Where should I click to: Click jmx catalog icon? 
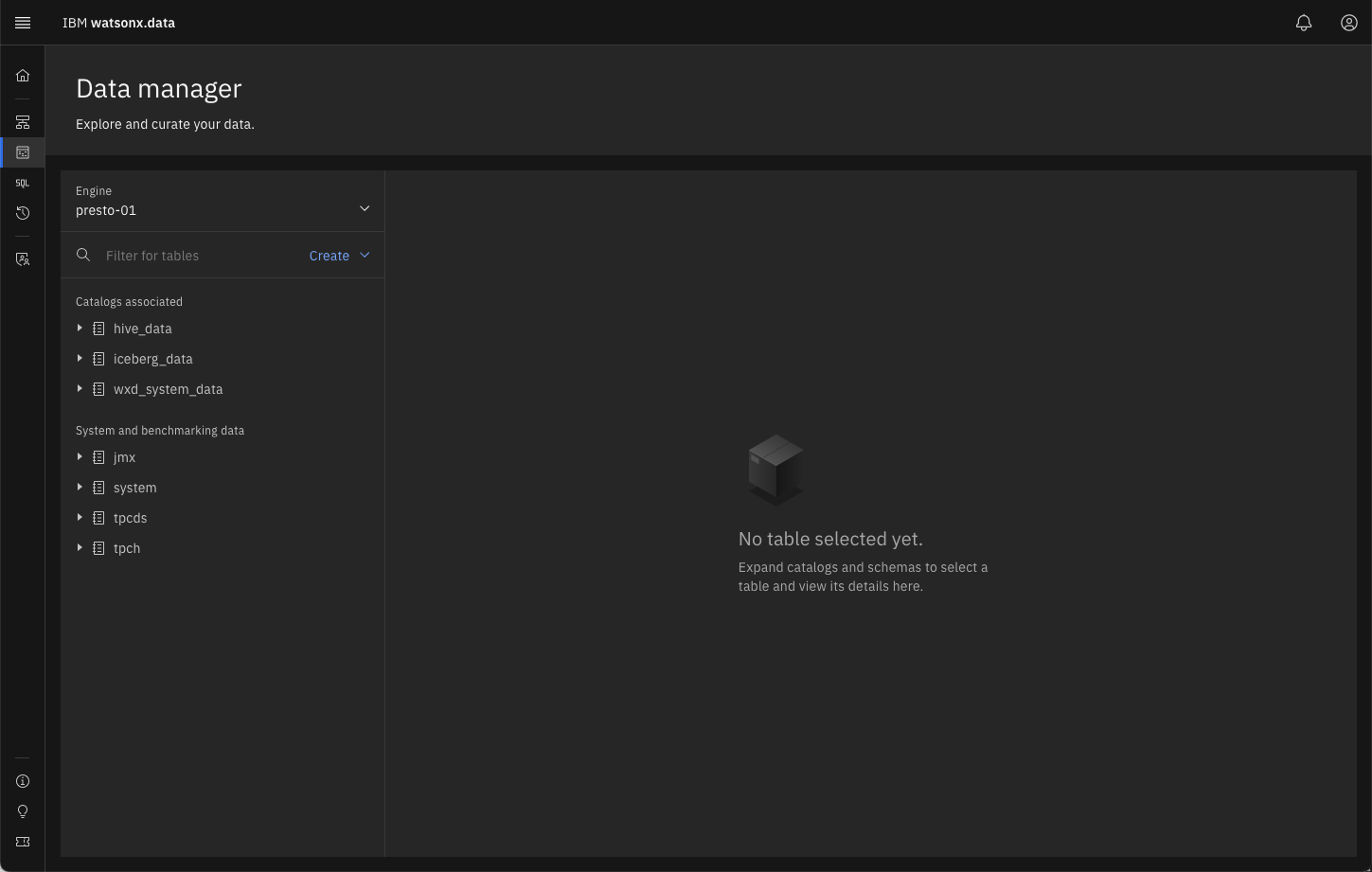[98, 457]
